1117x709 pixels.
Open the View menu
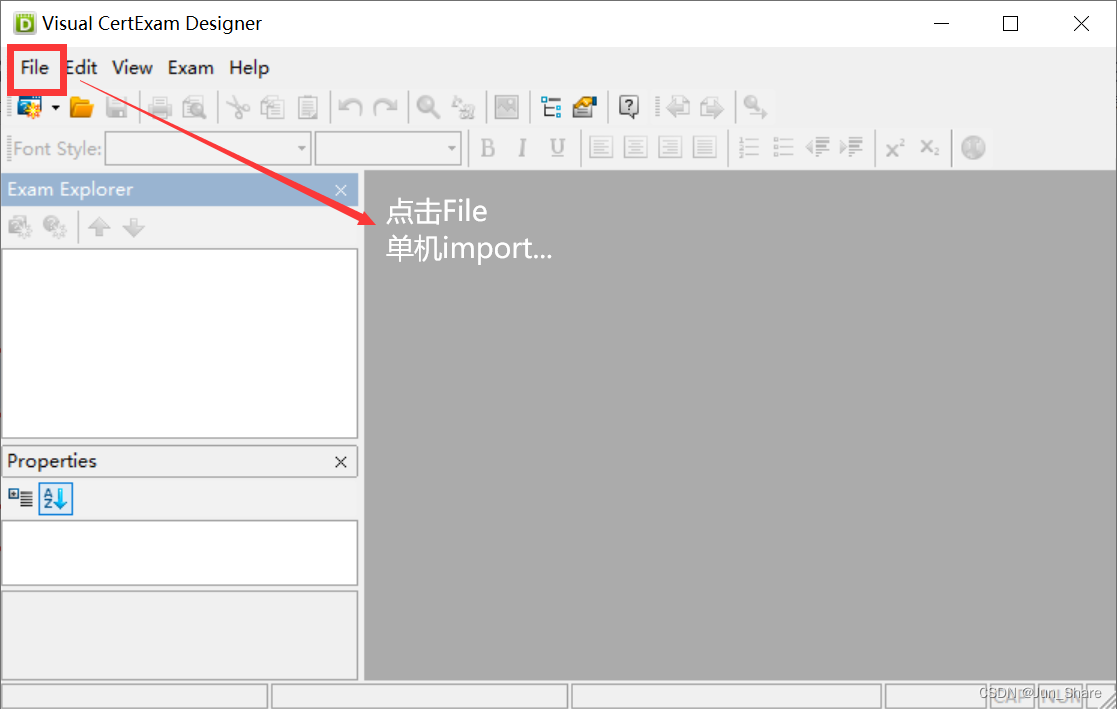(133, 68)
